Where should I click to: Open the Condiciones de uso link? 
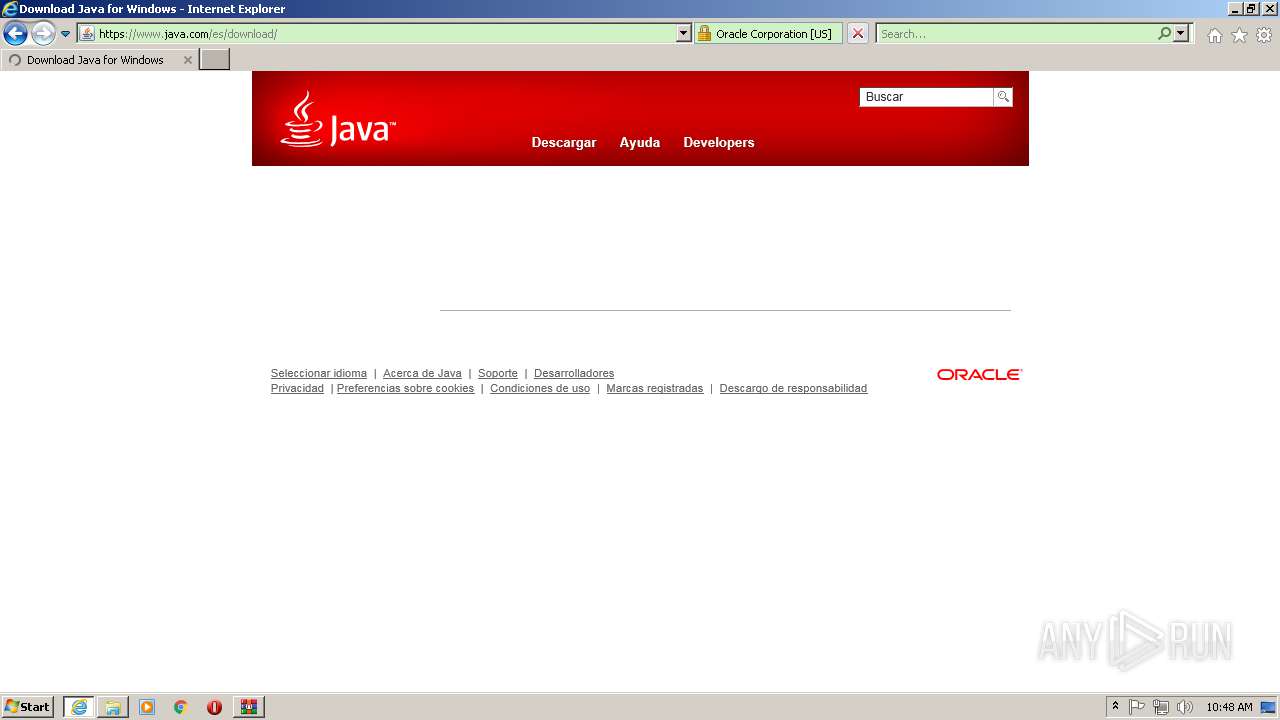pyautogui.click(x=540, y=388)
